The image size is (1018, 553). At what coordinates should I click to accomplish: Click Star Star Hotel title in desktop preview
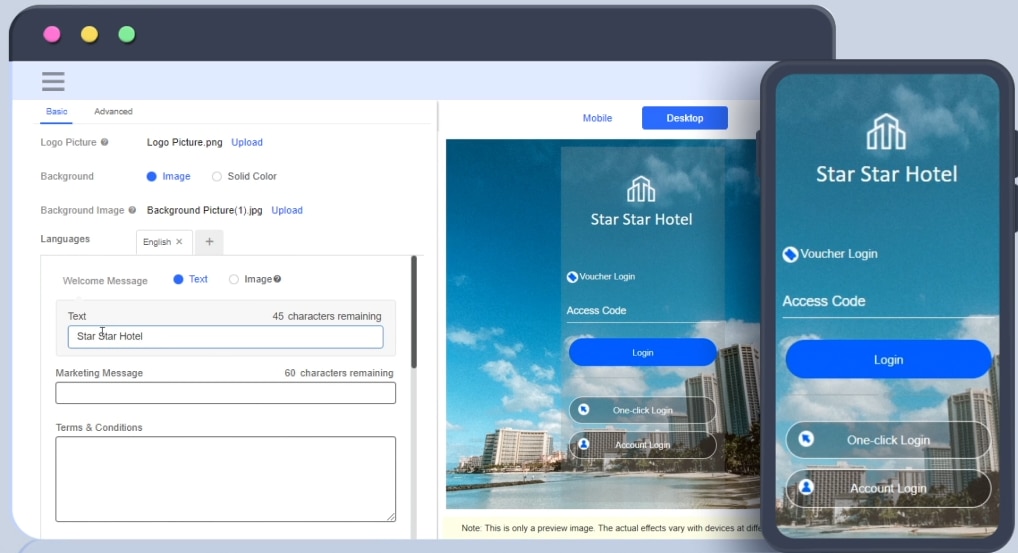[641, 219]
